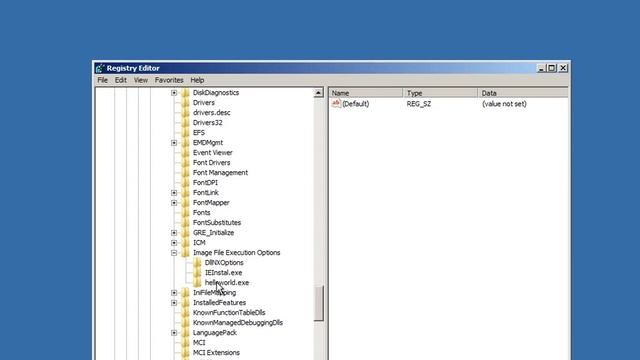Expand the GRE_Initialize key
This screenshot has width=640, height=360.
pos(174,233)
